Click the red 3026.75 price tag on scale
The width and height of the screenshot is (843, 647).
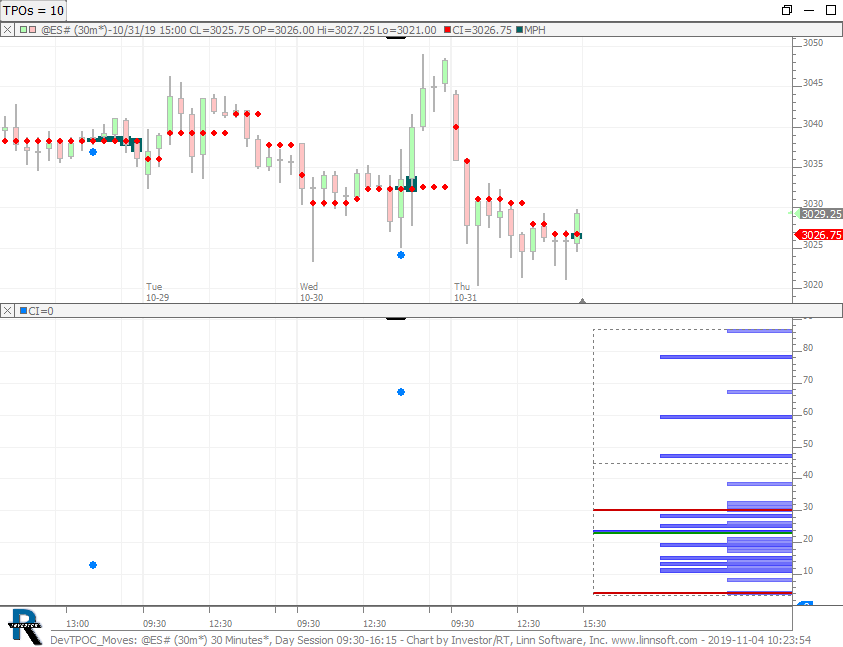819,235
